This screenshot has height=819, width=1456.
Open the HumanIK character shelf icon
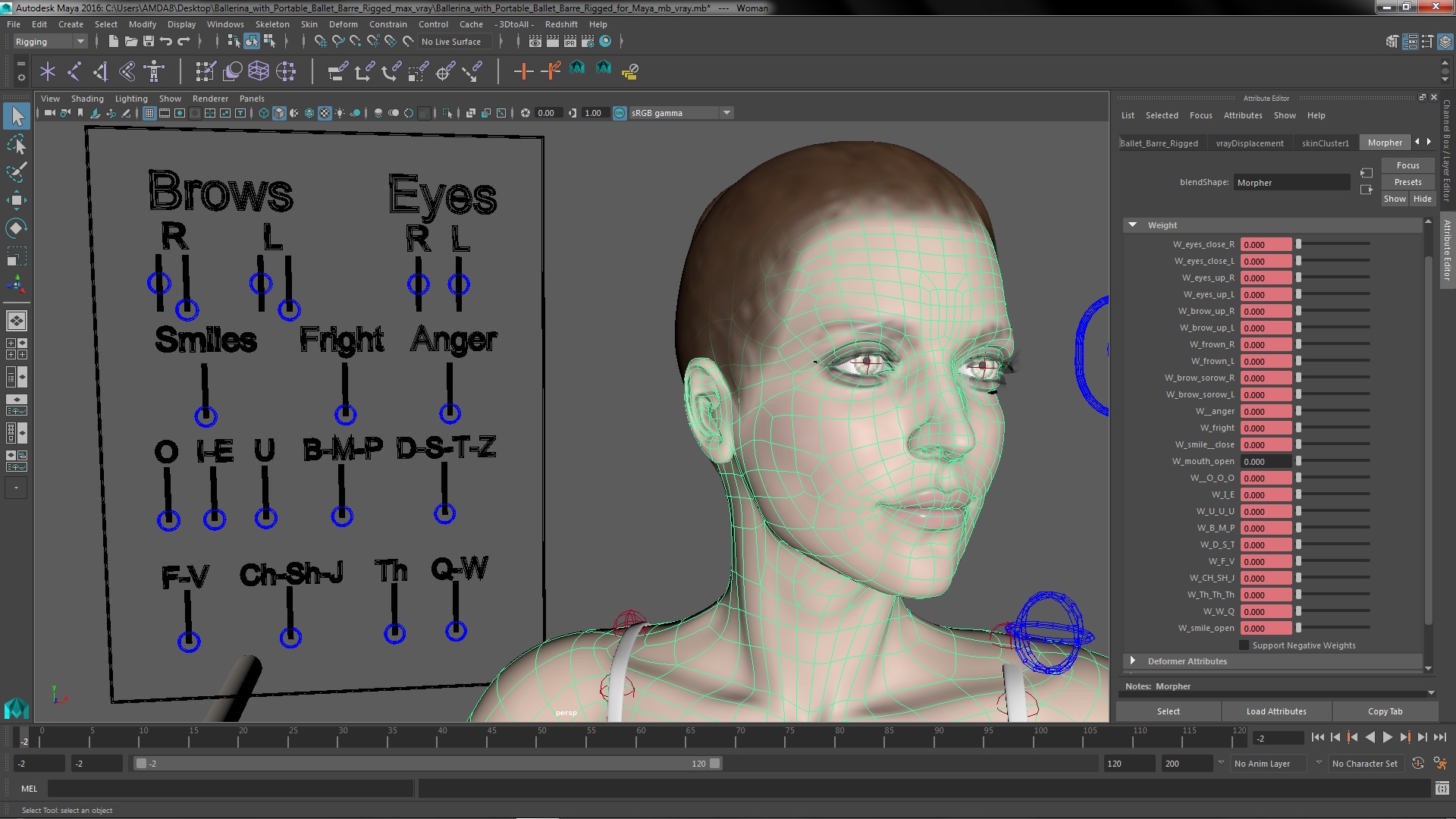pos(154,71)
